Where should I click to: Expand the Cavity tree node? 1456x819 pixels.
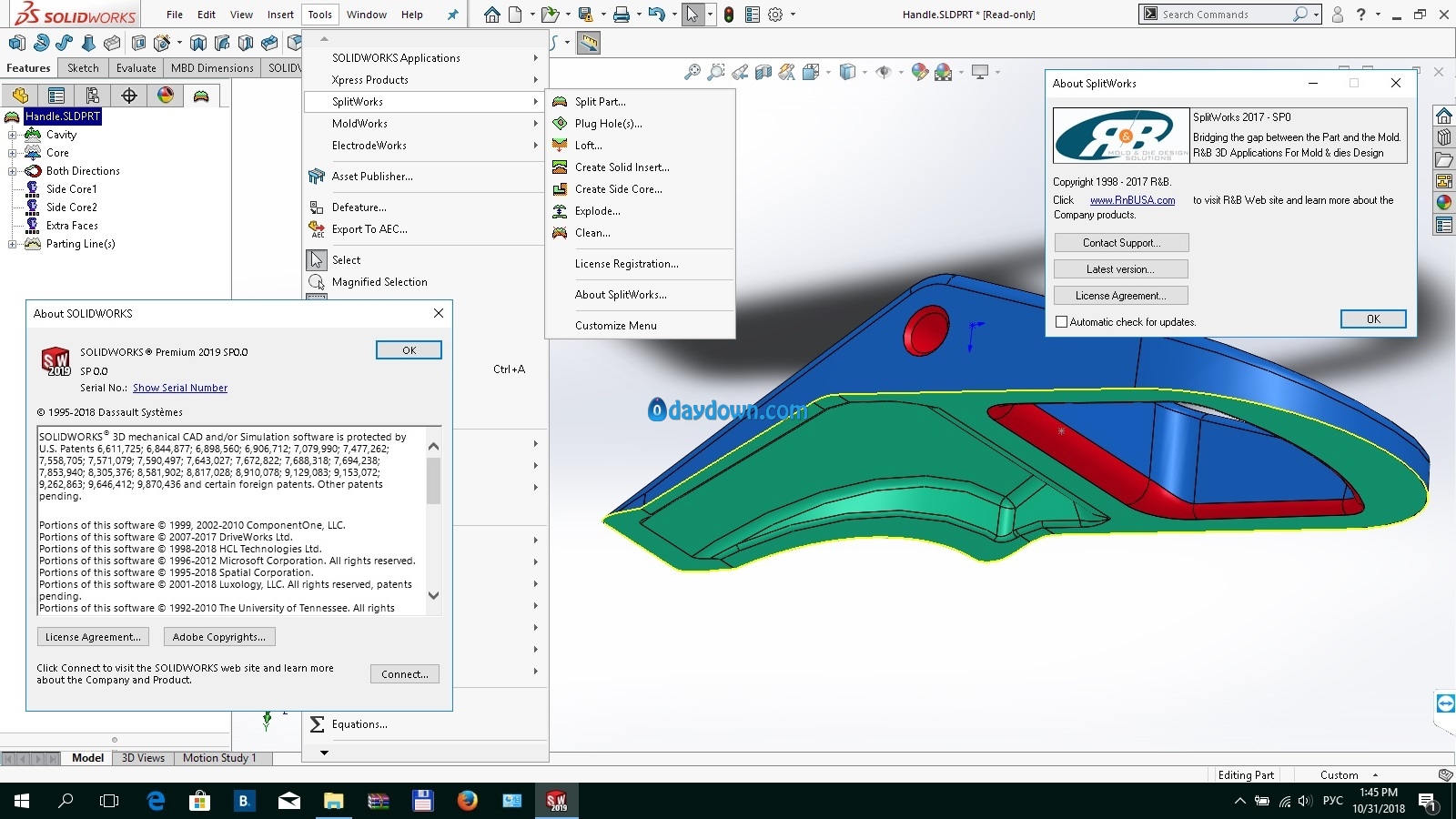(13, 135)
